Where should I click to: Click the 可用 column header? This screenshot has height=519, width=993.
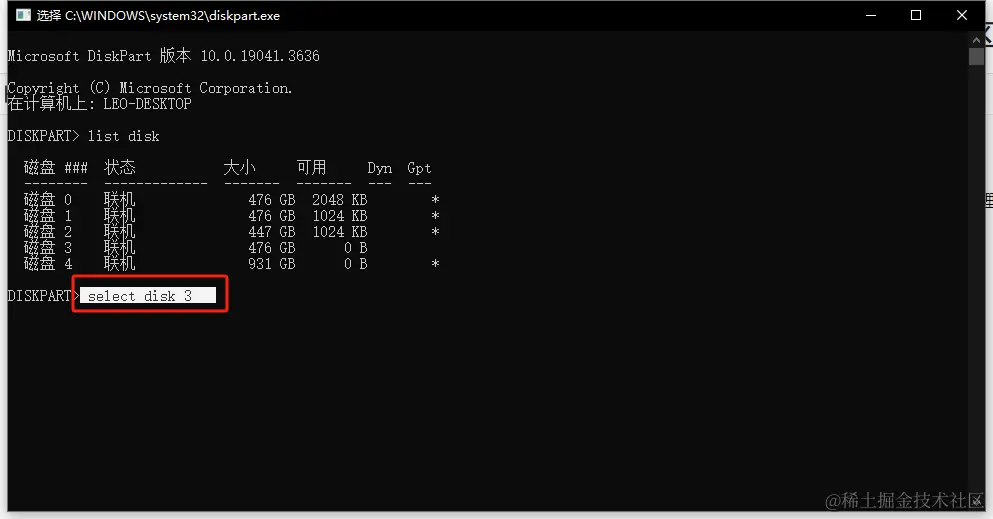(312, 168)
